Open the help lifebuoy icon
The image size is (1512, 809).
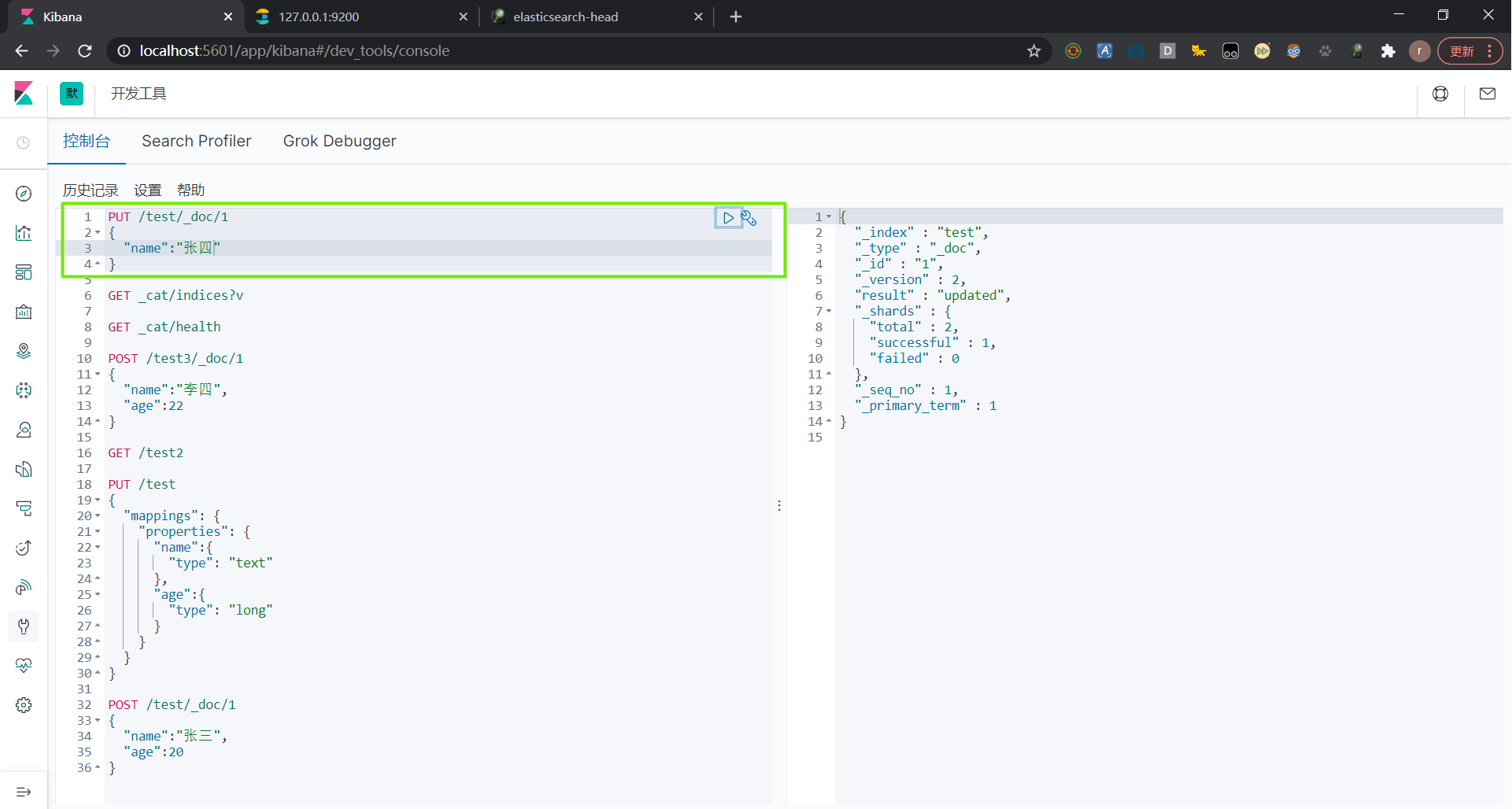1440,94
